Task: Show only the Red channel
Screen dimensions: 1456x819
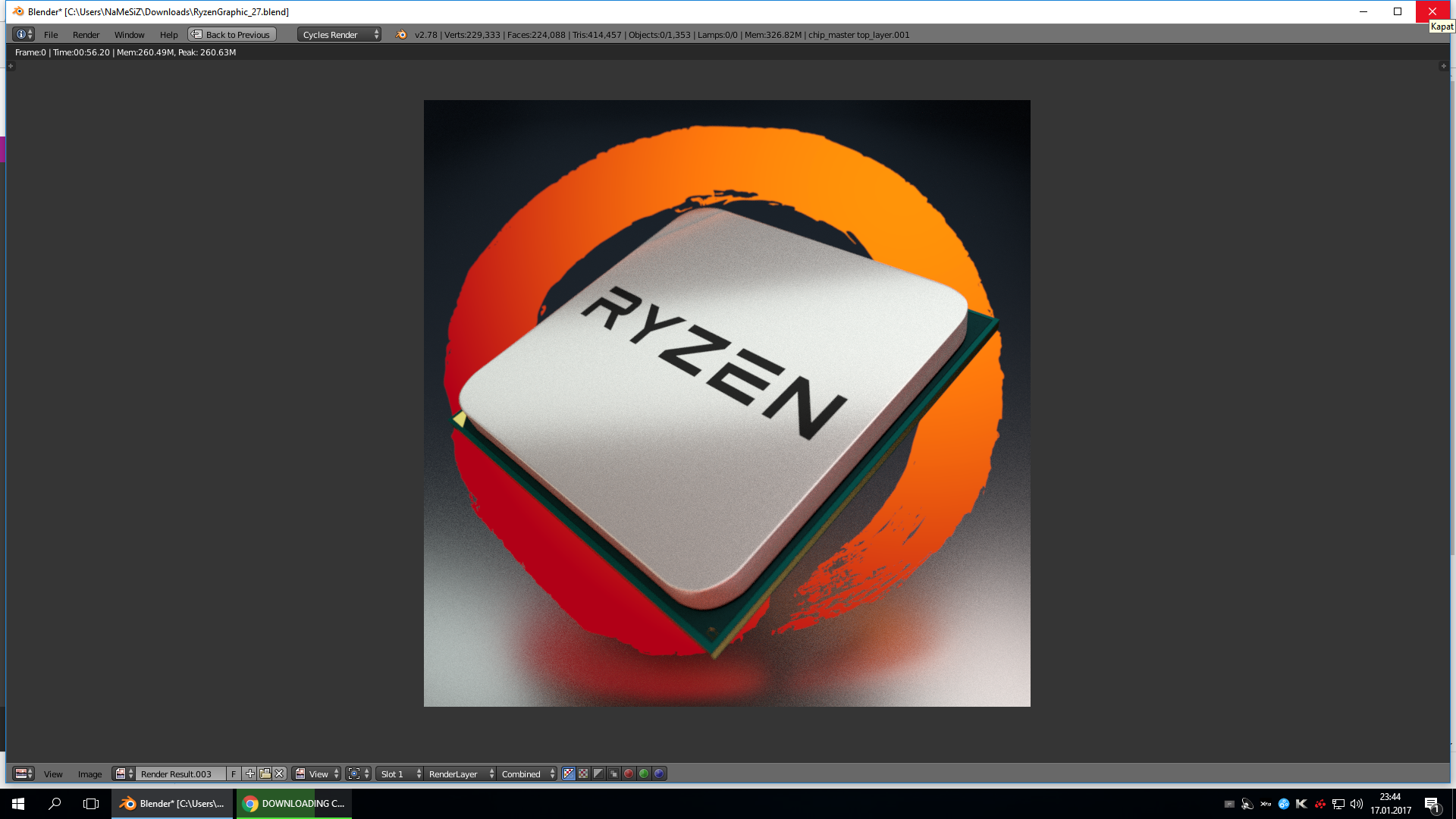Action: coord(629,773)
